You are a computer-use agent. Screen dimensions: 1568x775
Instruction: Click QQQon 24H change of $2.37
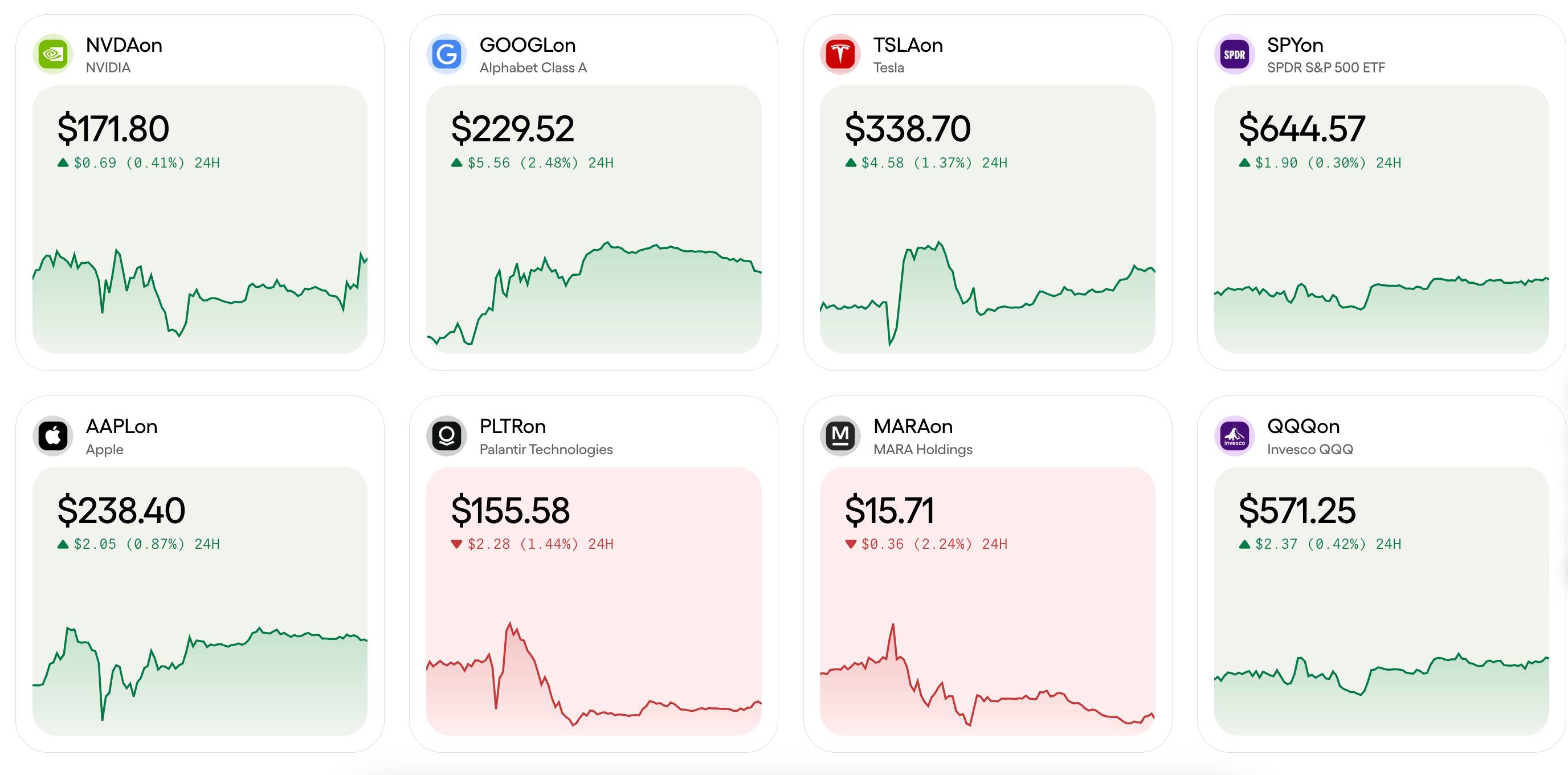(x=1320, y=544)
